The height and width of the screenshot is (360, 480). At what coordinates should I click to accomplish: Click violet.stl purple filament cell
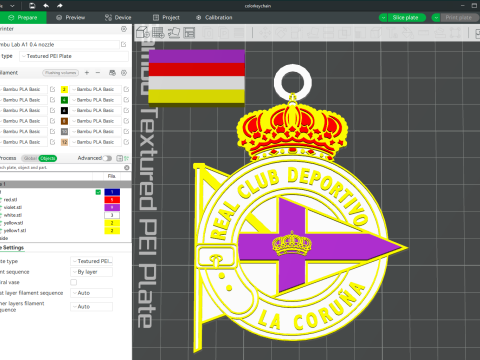point(112,207)
